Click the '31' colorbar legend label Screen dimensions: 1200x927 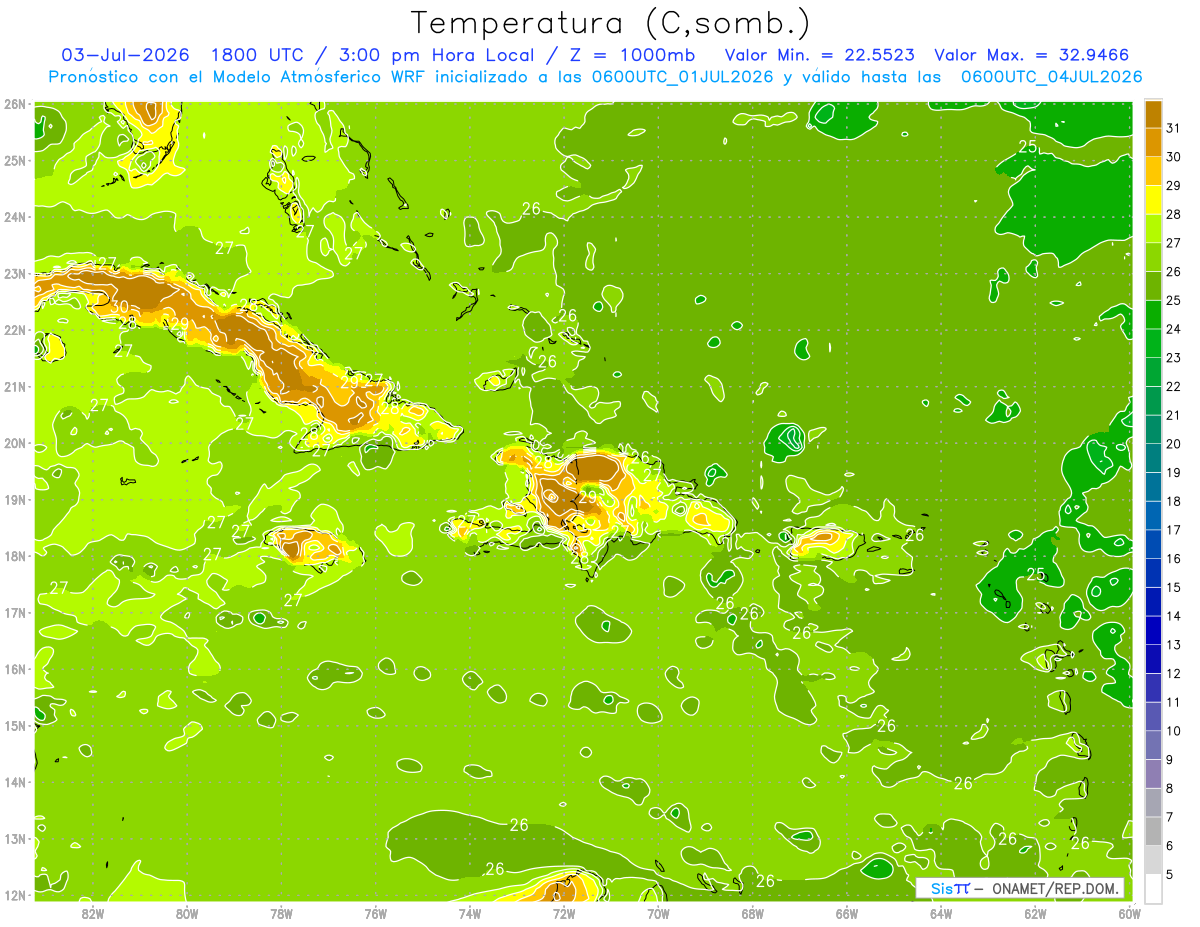1173,127
